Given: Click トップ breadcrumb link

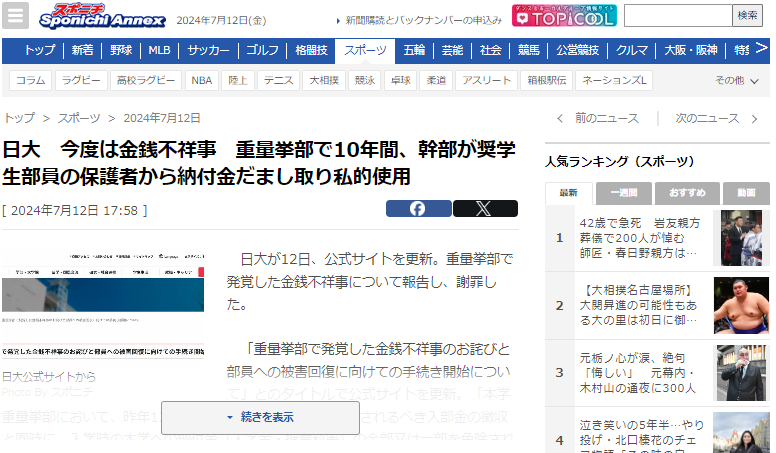Looking at the screenshot, I should [20, 118].
